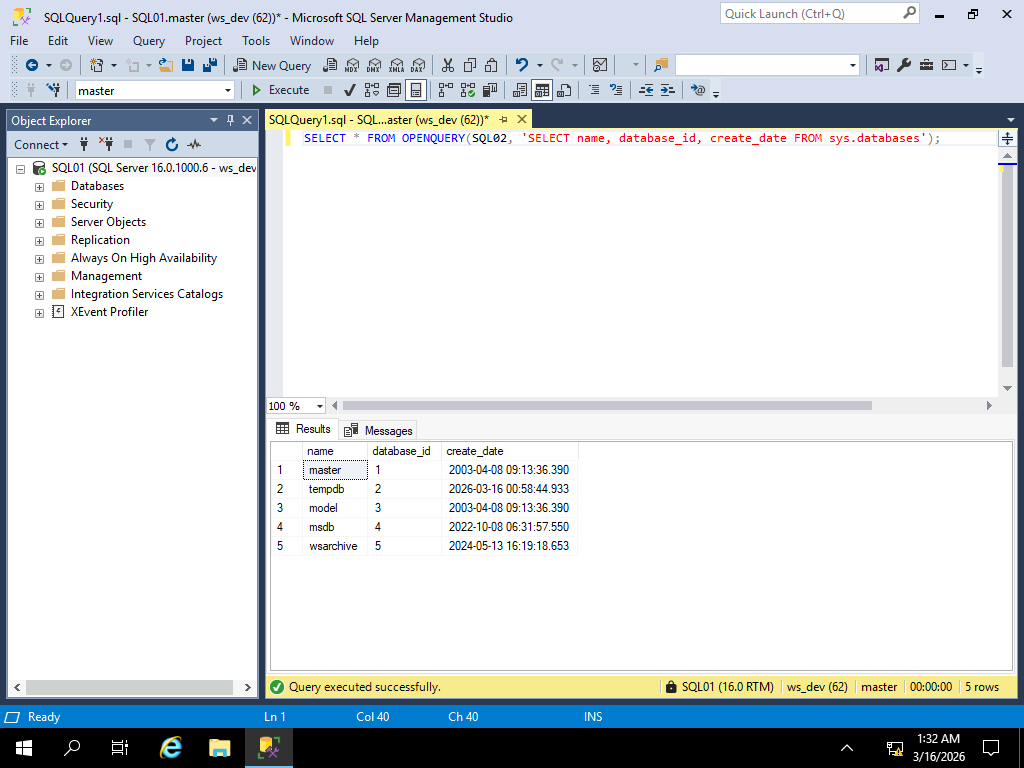Switch to Results to Grid output
Screen dimensions: 1024x768
542,90
